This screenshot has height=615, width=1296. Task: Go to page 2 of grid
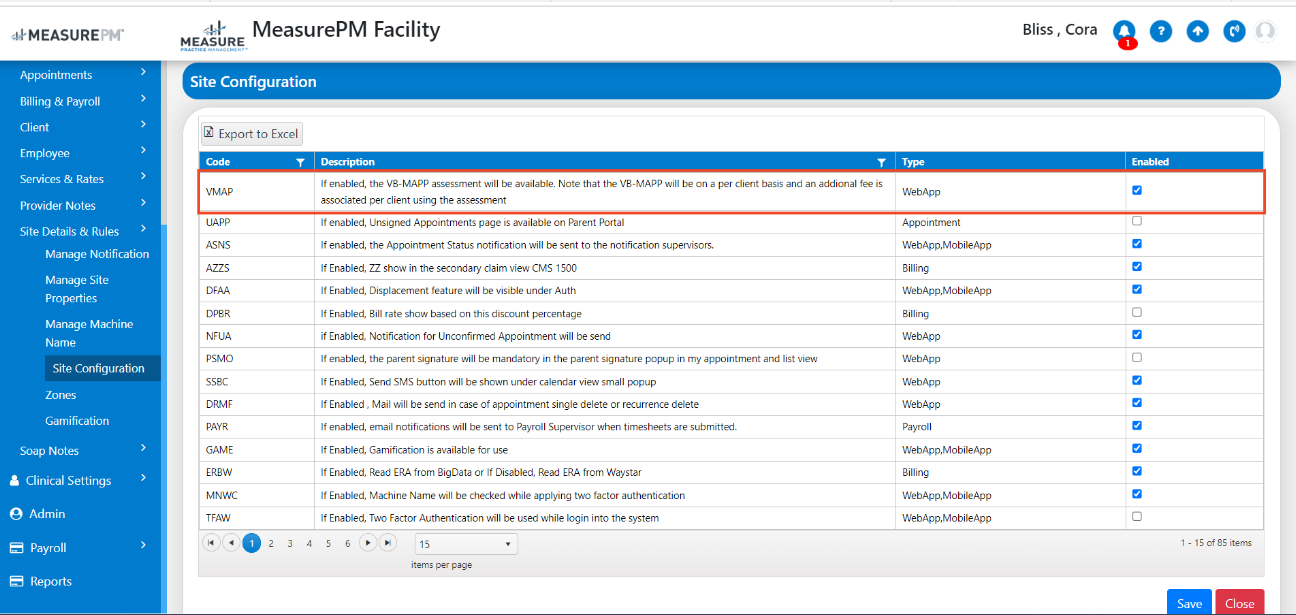tap(271, 544)
